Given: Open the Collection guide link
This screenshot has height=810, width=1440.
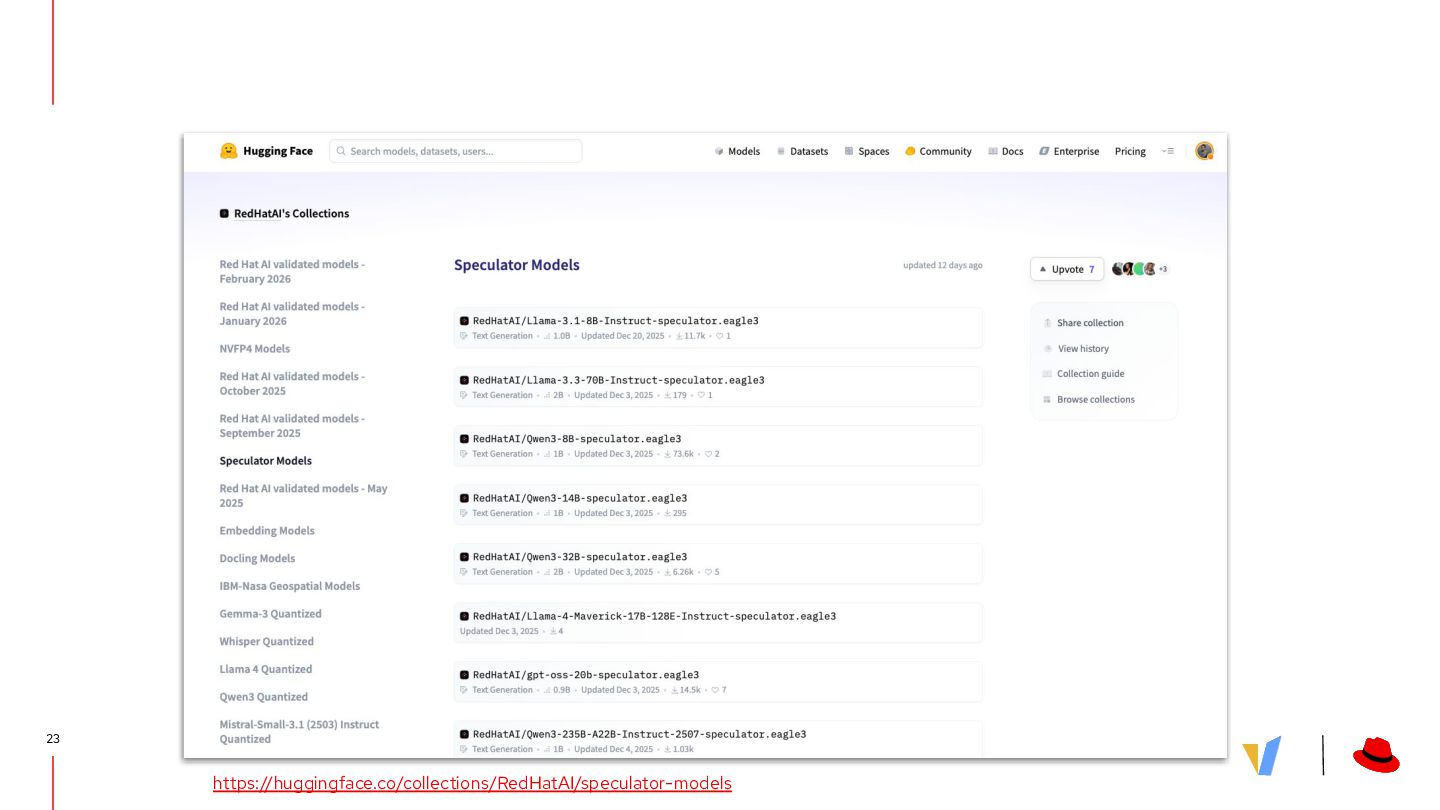Looking at the screenshot, I should [1090, 374].
